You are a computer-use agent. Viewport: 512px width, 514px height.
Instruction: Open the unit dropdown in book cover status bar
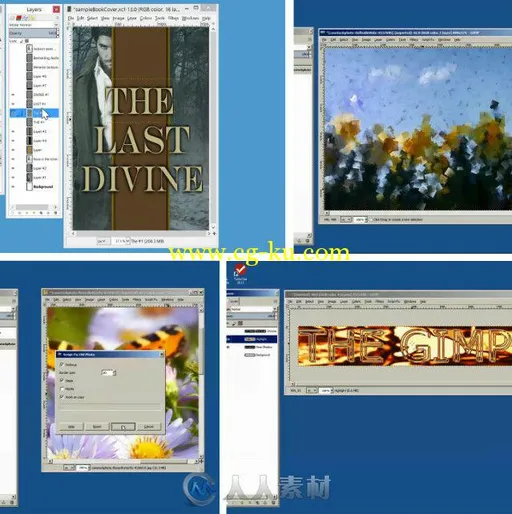[103, 241]
